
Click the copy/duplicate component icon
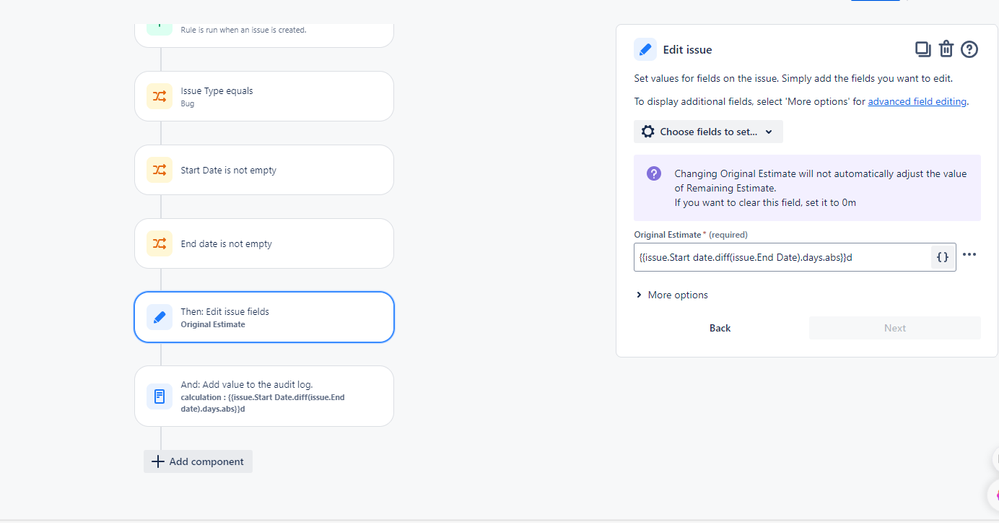pos(923,49)
